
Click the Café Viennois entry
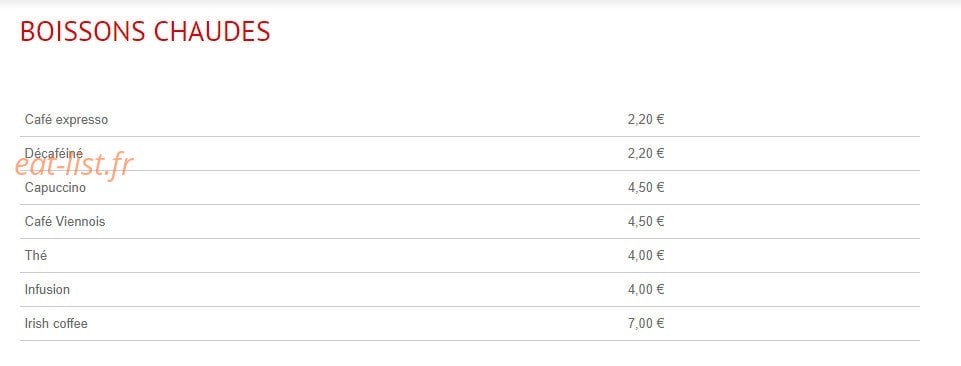(65, 221)
